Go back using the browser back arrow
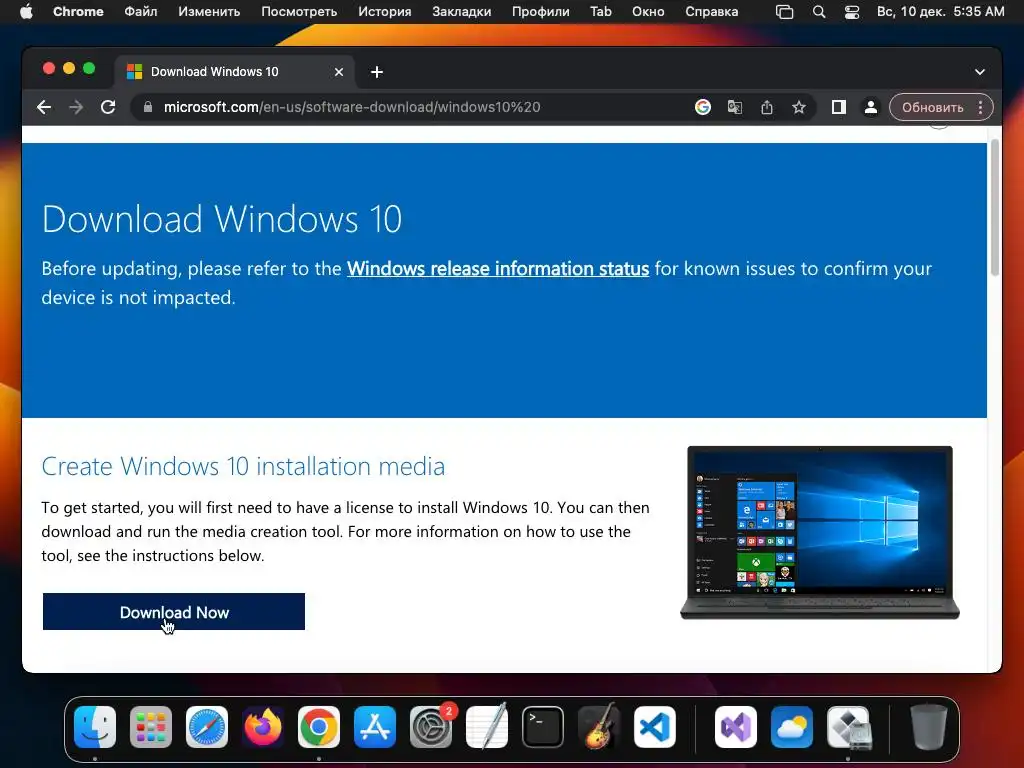 click(44, 107)
